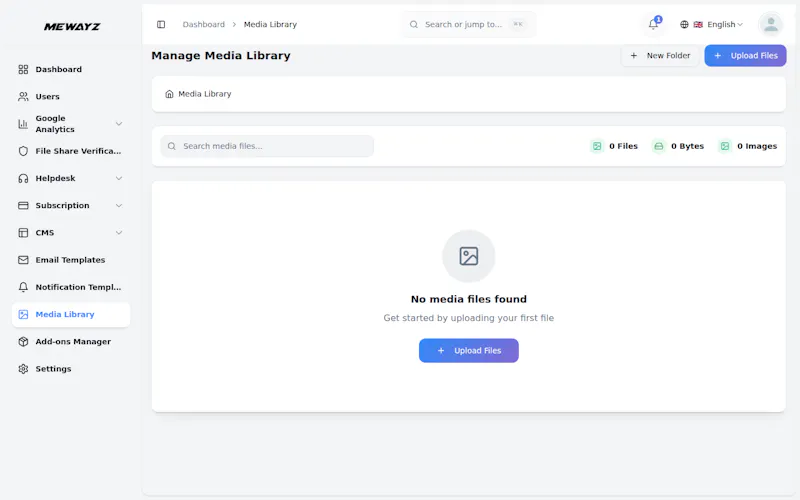This screenshot has height=500, width=800.
Task: Click the CMS layout icon
Action: (x=23, y=233)
